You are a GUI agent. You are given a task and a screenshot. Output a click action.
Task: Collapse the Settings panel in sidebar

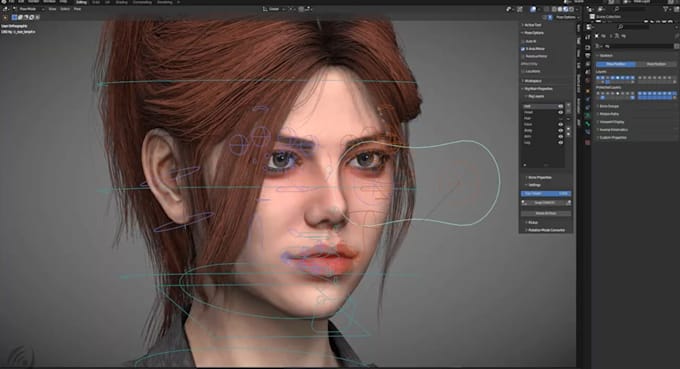pyautogui.click(x=533, y=185)
